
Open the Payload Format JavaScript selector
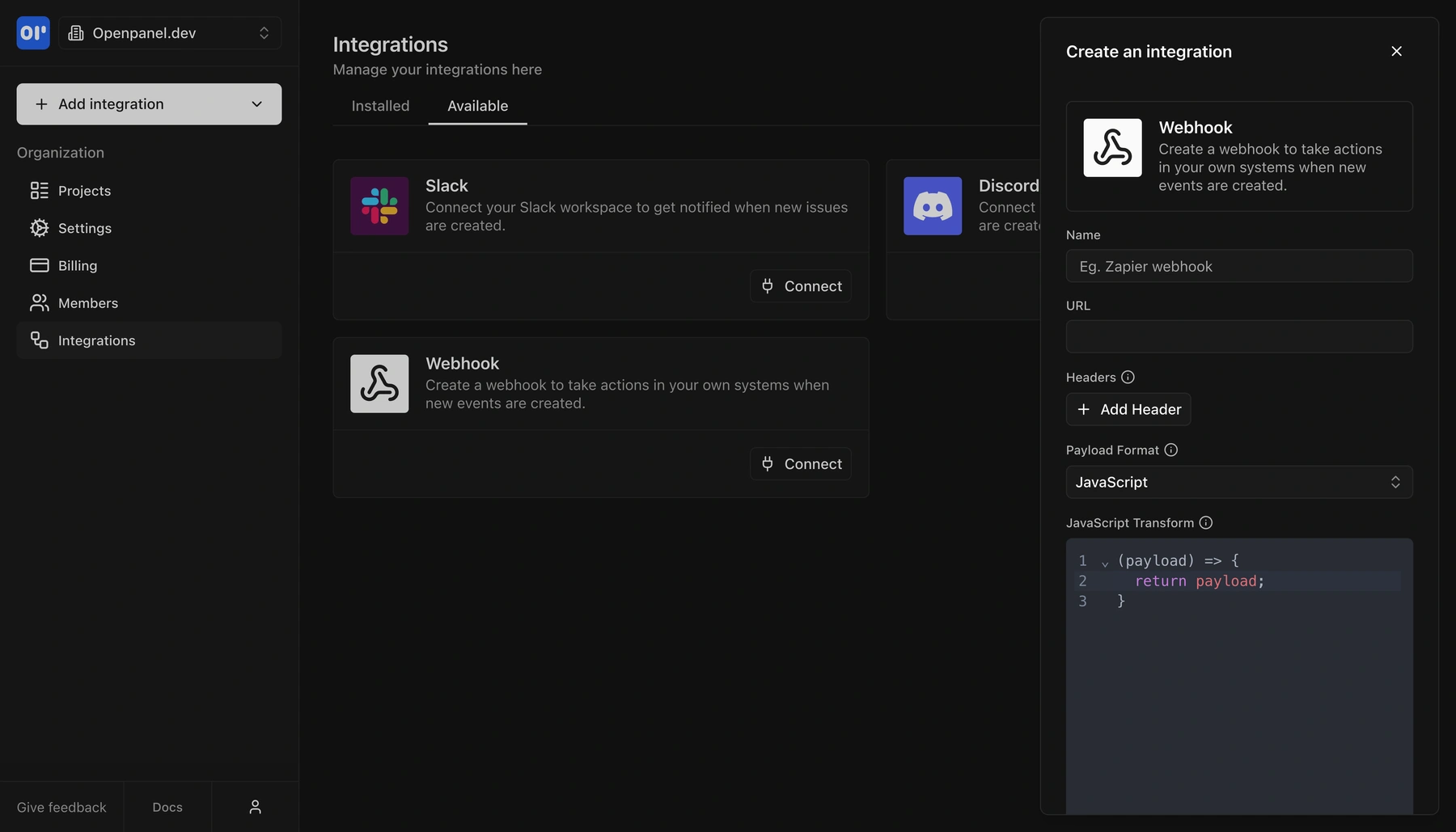click(x=1238, y=481)
